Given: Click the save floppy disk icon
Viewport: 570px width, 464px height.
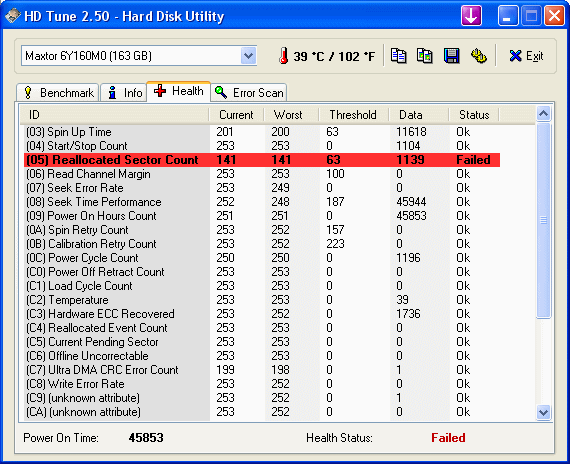Looking at the screenshot, I should (x=451, y=56).
